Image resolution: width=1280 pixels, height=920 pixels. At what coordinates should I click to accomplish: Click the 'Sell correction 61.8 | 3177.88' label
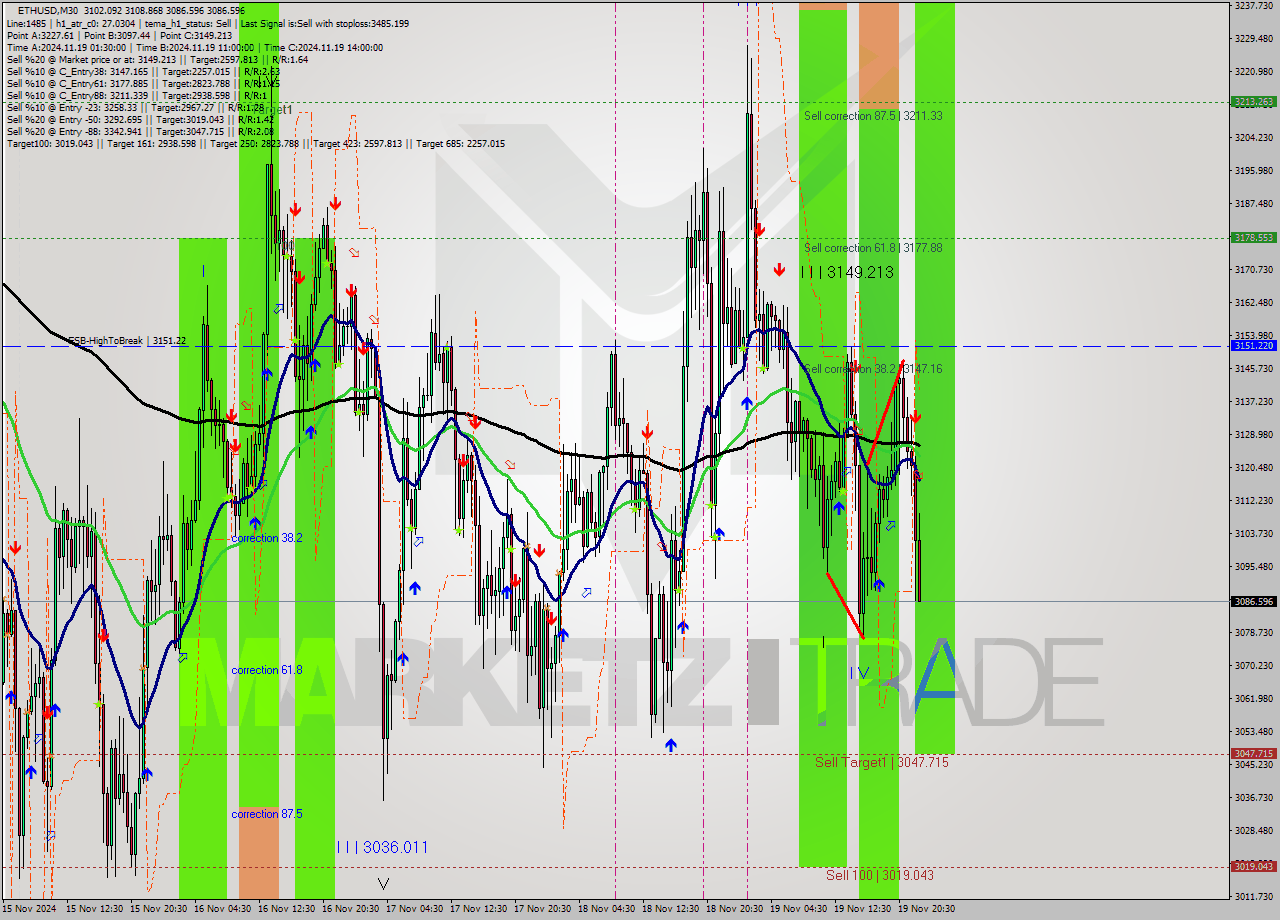[873, 248]
